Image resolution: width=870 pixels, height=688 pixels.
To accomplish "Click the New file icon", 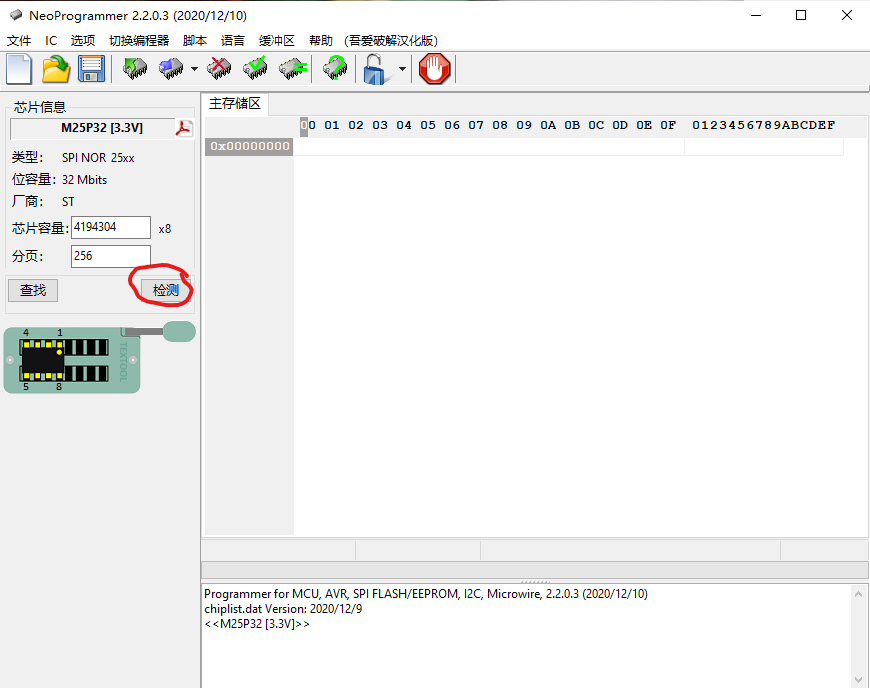I will pos(19,69).
